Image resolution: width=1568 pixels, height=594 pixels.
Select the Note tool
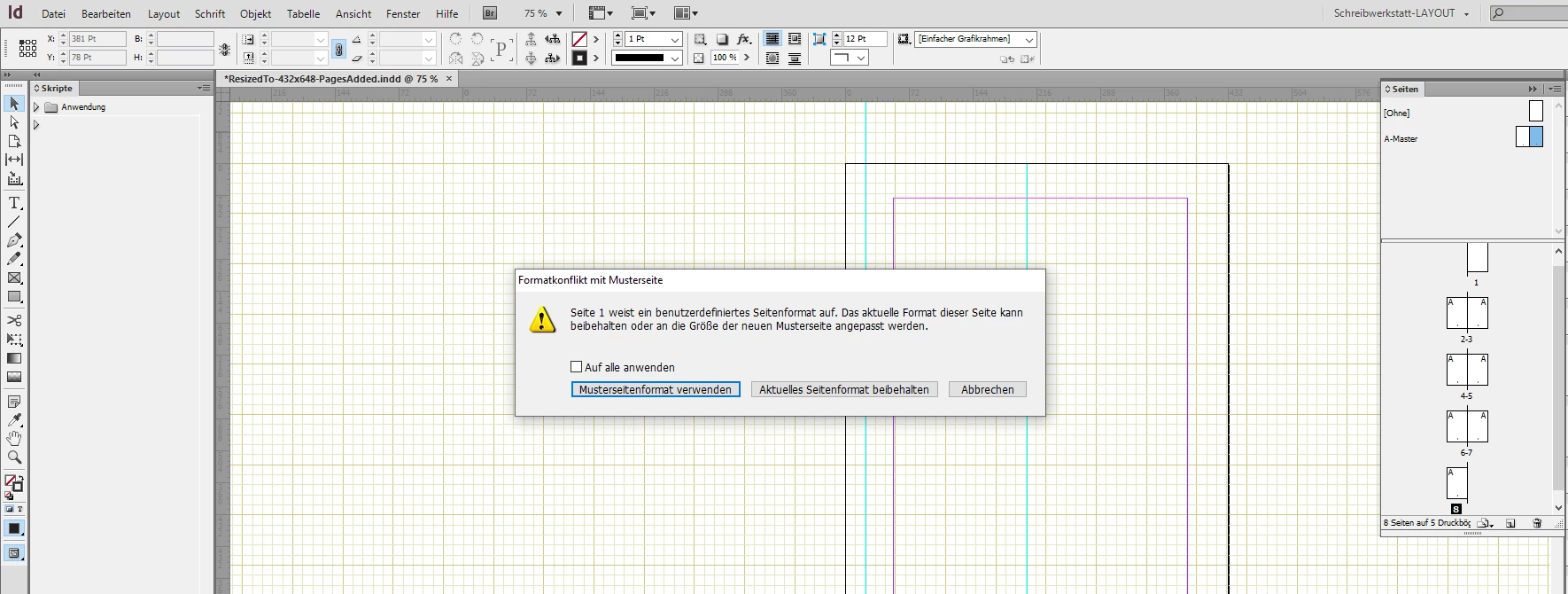pos(14,401)
